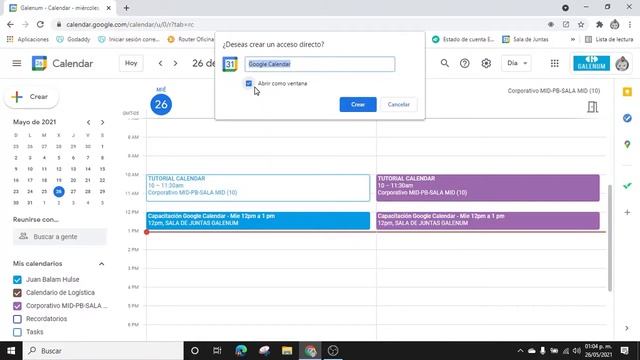Click the green checkmark add-on icon

627,186
